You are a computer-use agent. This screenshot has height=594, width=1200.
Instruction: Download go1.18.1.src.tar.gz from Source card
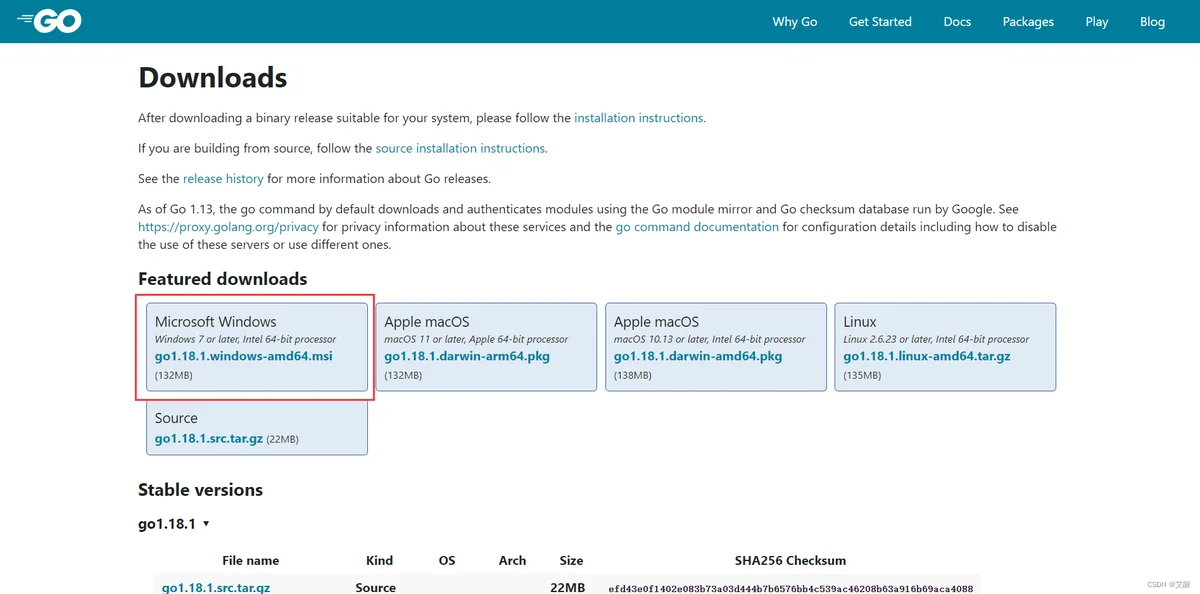pyautogui.click(x=209, y=438)
